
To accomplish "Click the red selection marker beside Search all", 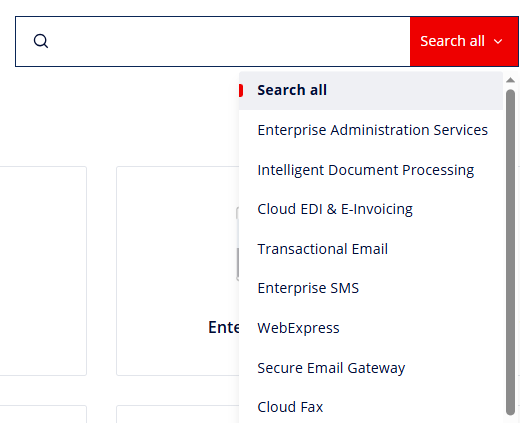I will click(x=241, y=90).
